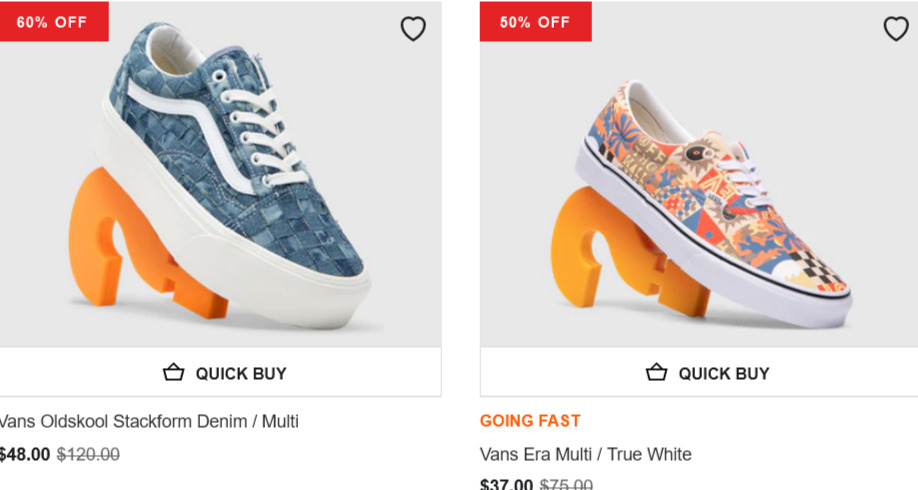This screenshot has height=490, width=918.
Task: Tap the heart icon on Vans Era Multi
Action: click(896, 29)
